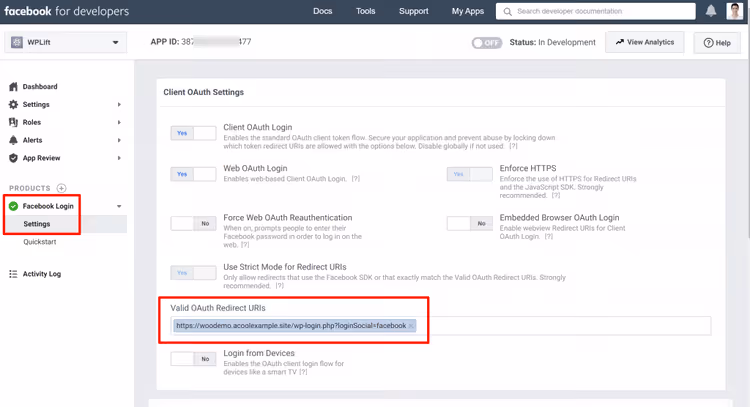Expand the Roles sidebar arrow
750x407 pixels.
point(119,122)
